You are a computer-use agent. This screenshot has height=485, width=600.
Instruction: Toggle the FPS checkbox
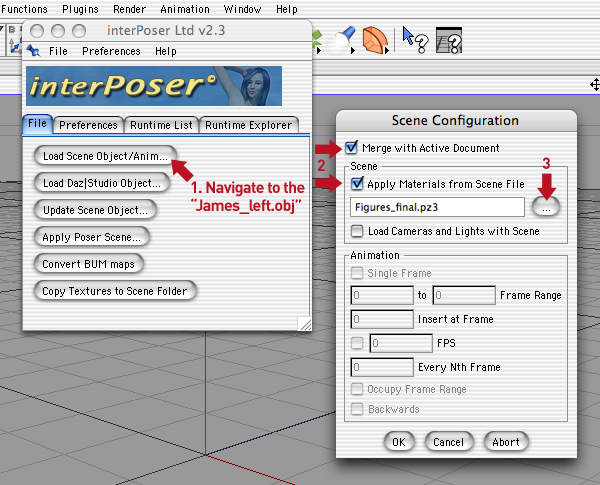click(357, 343)
